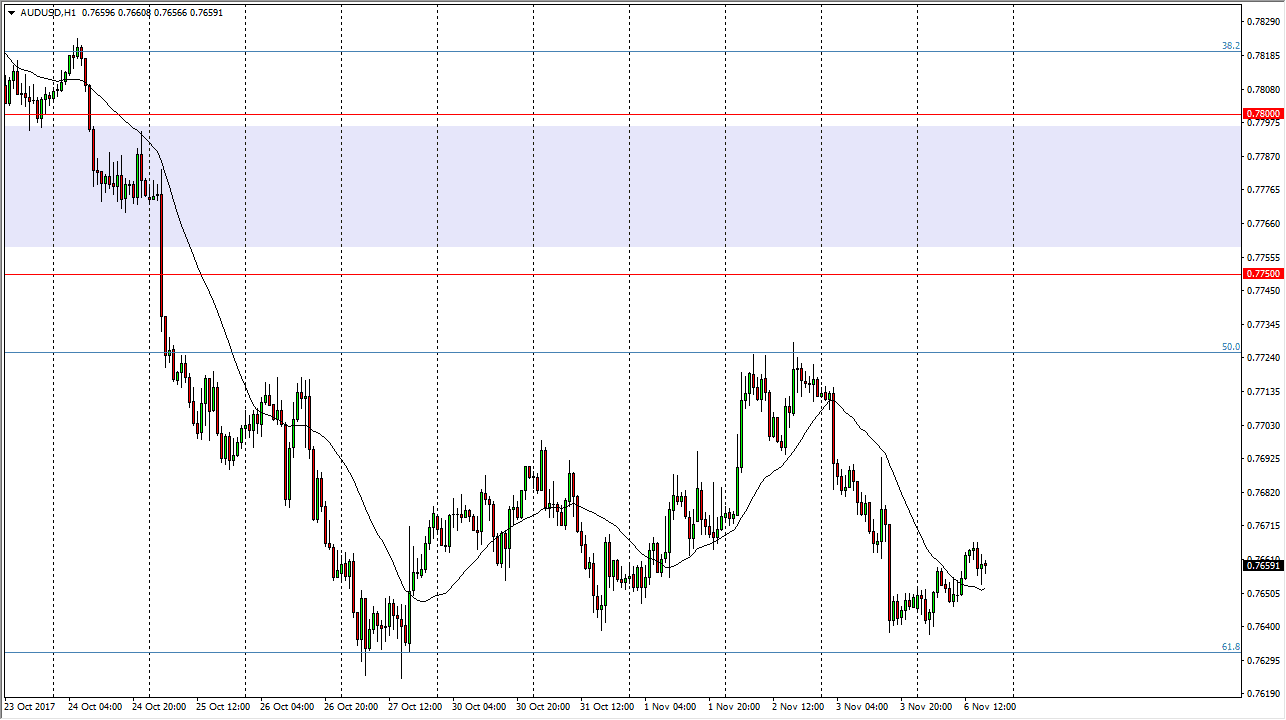This screenshot has height=720, width=1286.
Task: Click the 50.0 Fibonacci level label
Action: tap(1230, 347)
